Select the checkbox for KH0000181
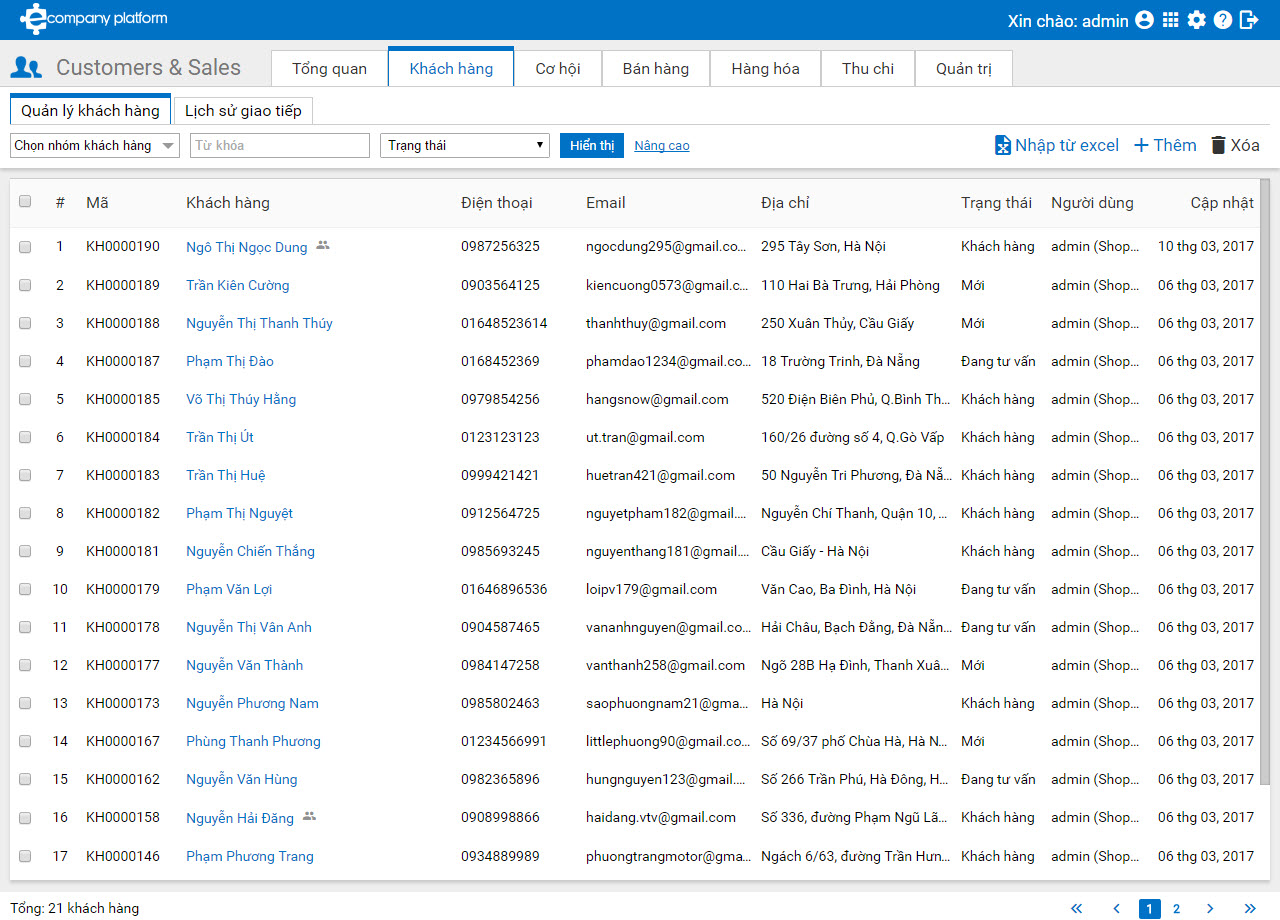Viewport: 1280px width, 920px height. click(x=25, y=551)
